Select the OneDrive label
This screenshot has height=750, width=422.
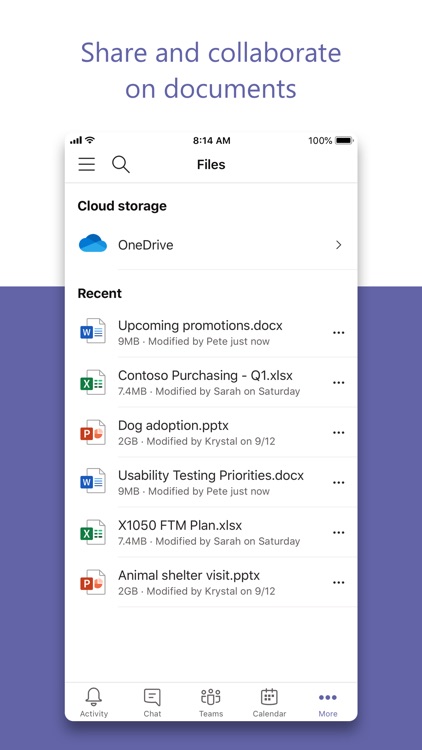pos(145,245)
